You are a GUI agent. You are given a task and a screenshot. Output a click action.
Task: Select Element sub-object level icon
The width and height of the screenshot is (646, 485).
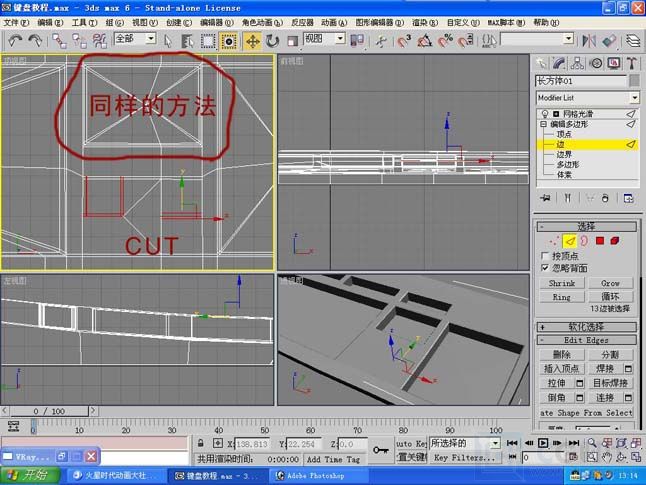point(615,241)
